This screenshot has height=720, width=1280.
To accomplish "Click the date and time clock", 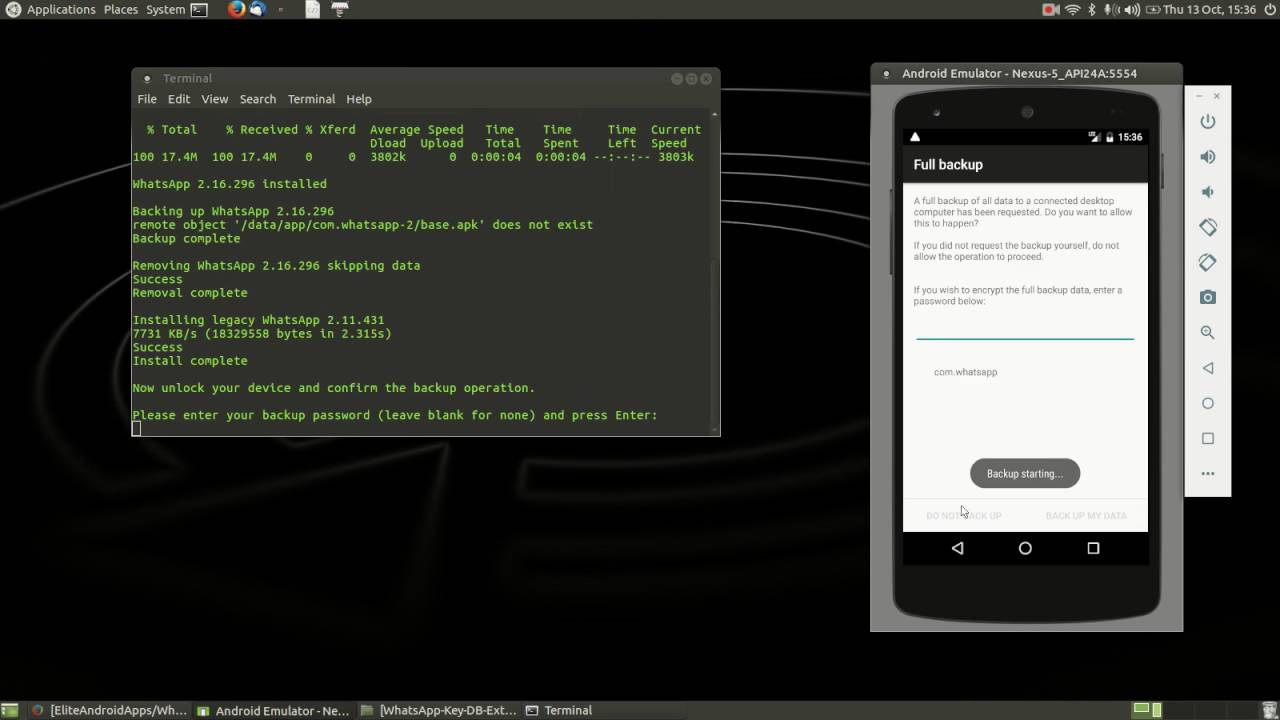I will pos(1209,9).
